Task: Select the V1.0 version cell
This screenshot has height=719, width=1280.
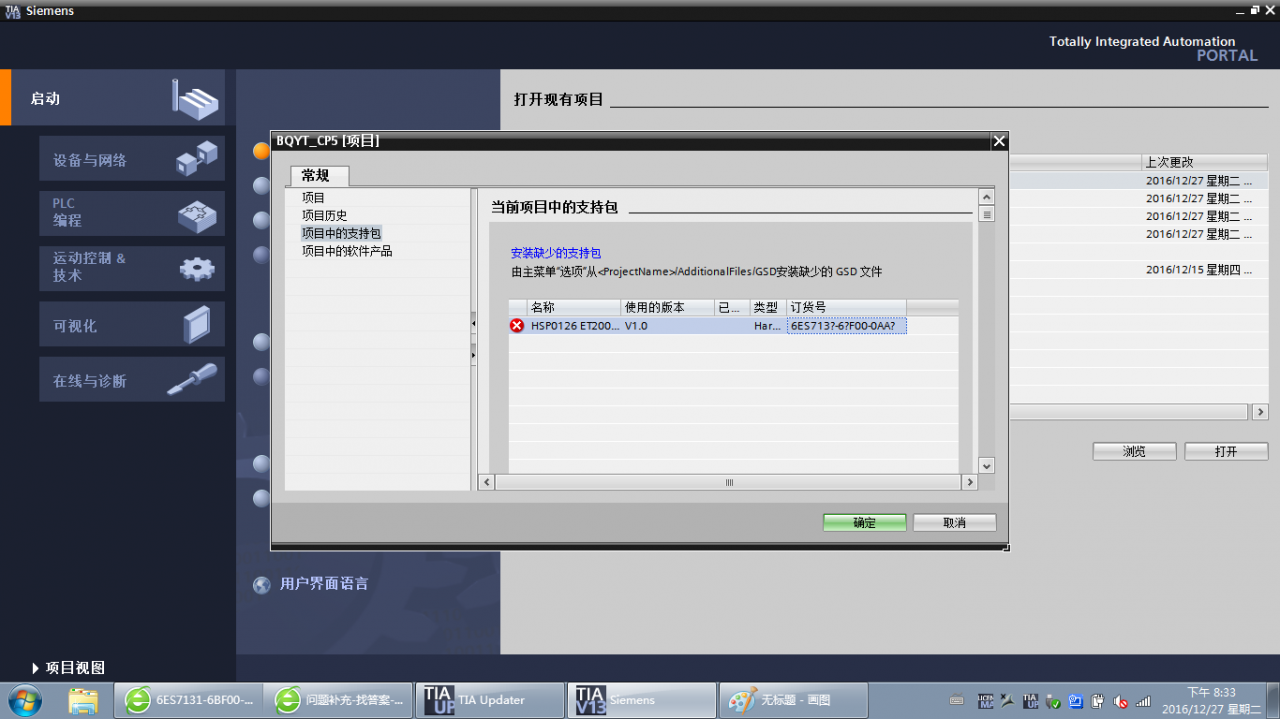Action: pyautogui.click(x=667, y=325)
